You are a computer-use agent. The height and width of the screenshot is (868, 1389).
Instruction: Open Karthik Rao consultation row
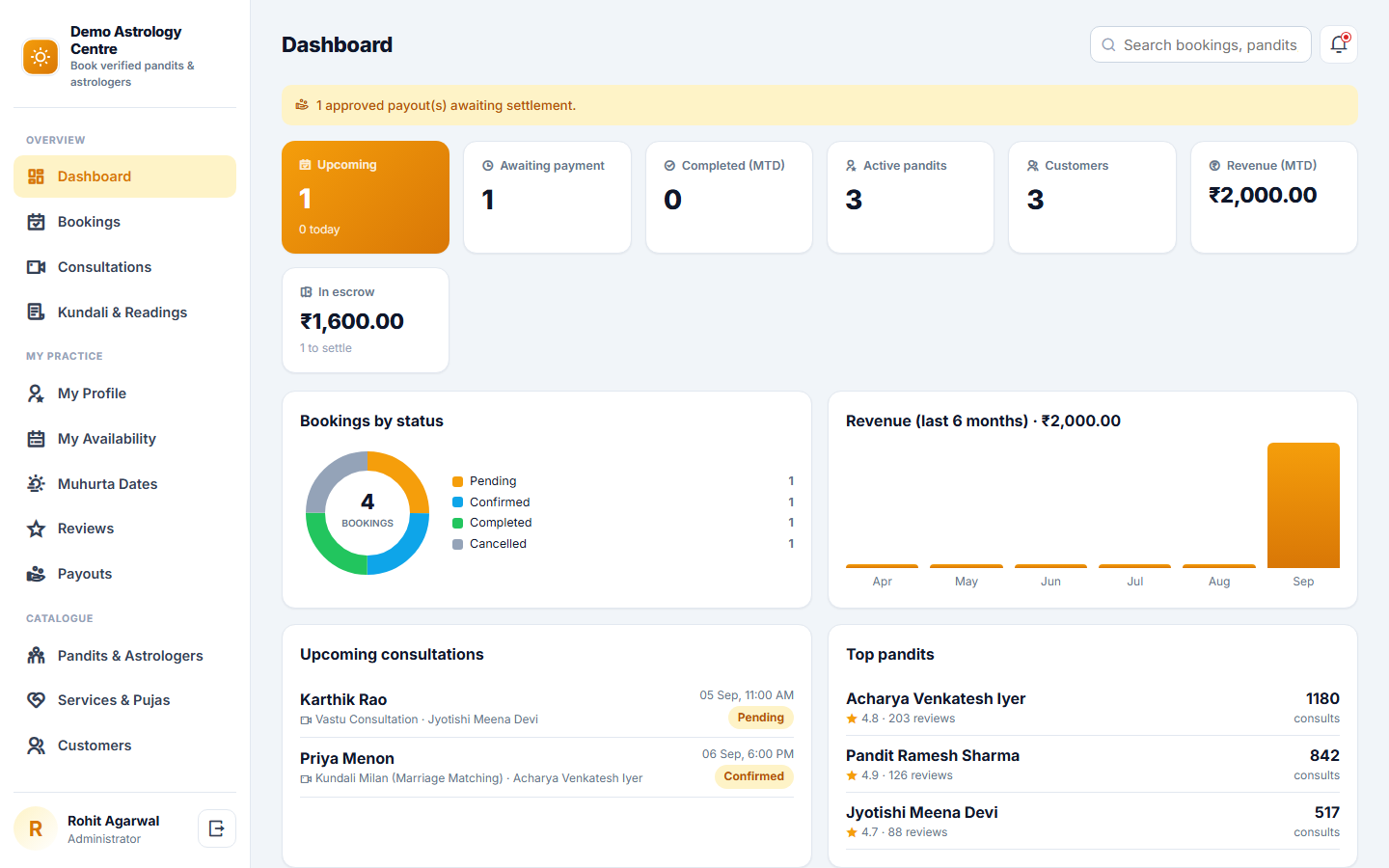click(547, 708)
